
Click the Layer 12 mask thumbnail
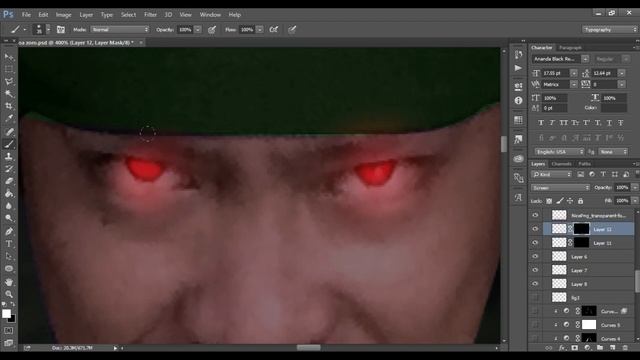tap(581, 229)
